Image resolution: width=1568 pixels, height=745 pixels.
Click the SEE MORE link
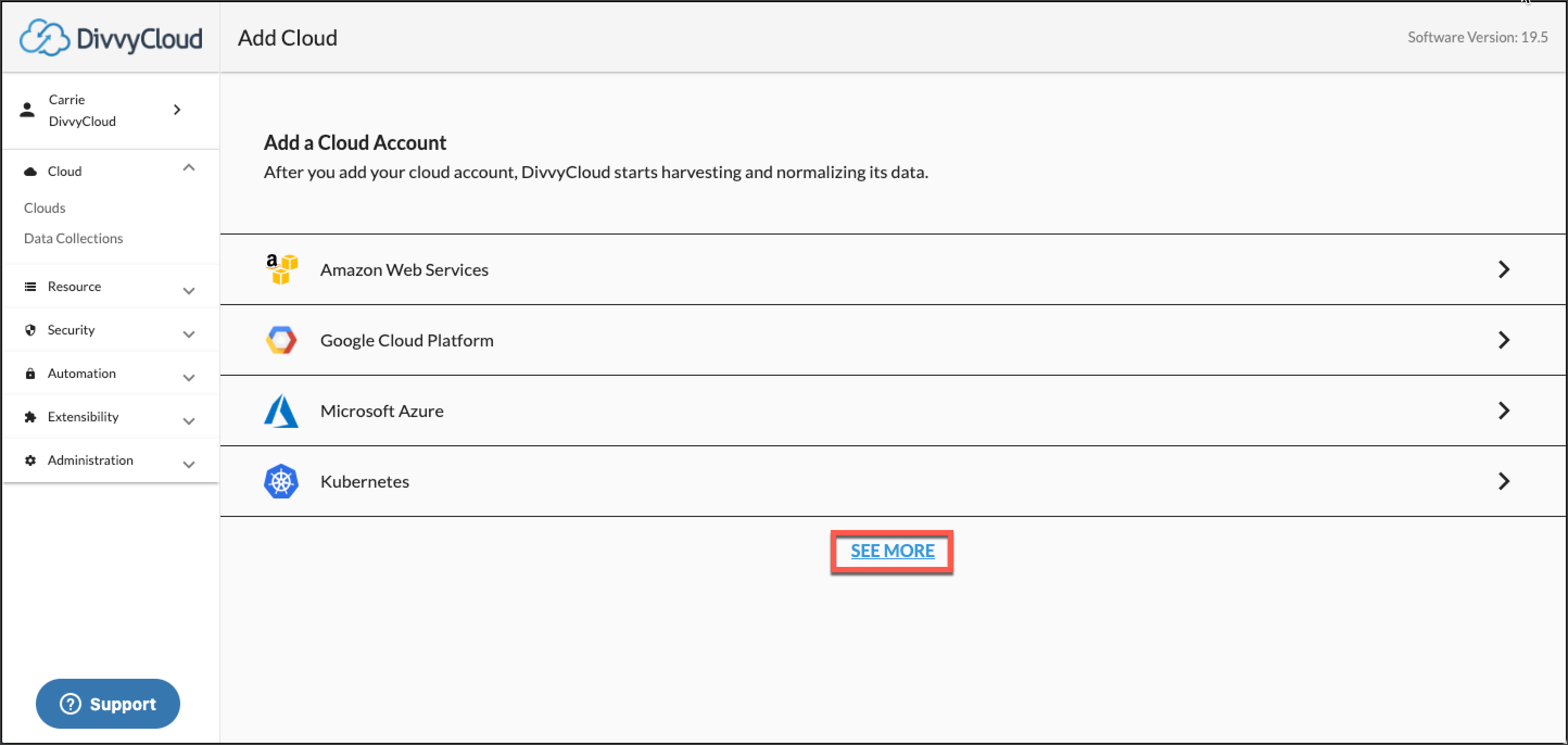[893, 551]
